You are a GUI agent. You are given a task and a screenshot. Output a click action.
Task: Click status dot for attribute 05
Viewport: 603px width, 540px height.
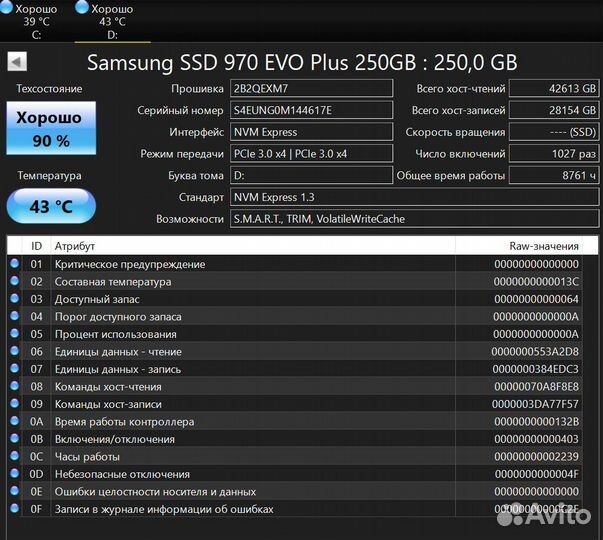coord(15,333)
